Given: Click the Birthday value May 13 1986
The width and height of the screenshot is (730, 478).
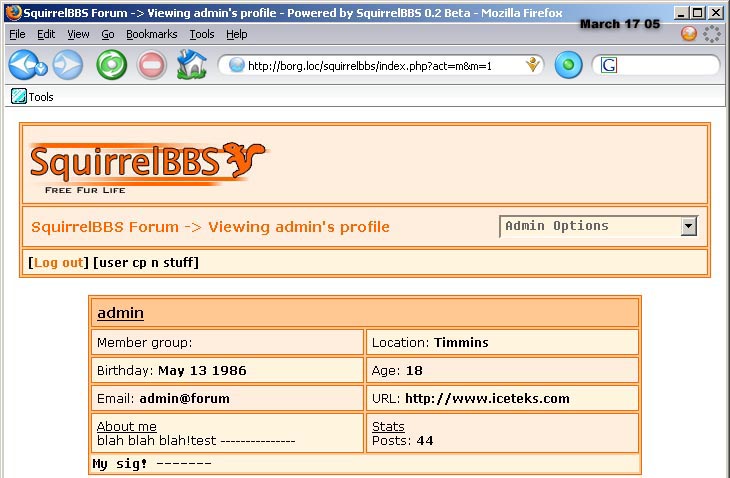Looking at the screenshot, I should click(x=202, y=370).
